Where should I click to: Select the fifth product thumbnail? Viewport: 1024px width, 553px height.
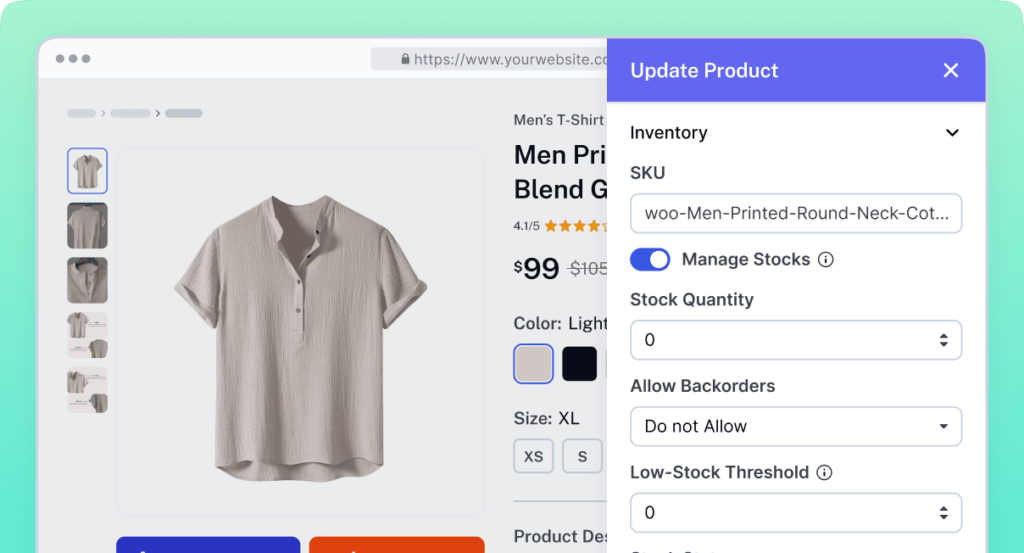click(x=87, y=390)
